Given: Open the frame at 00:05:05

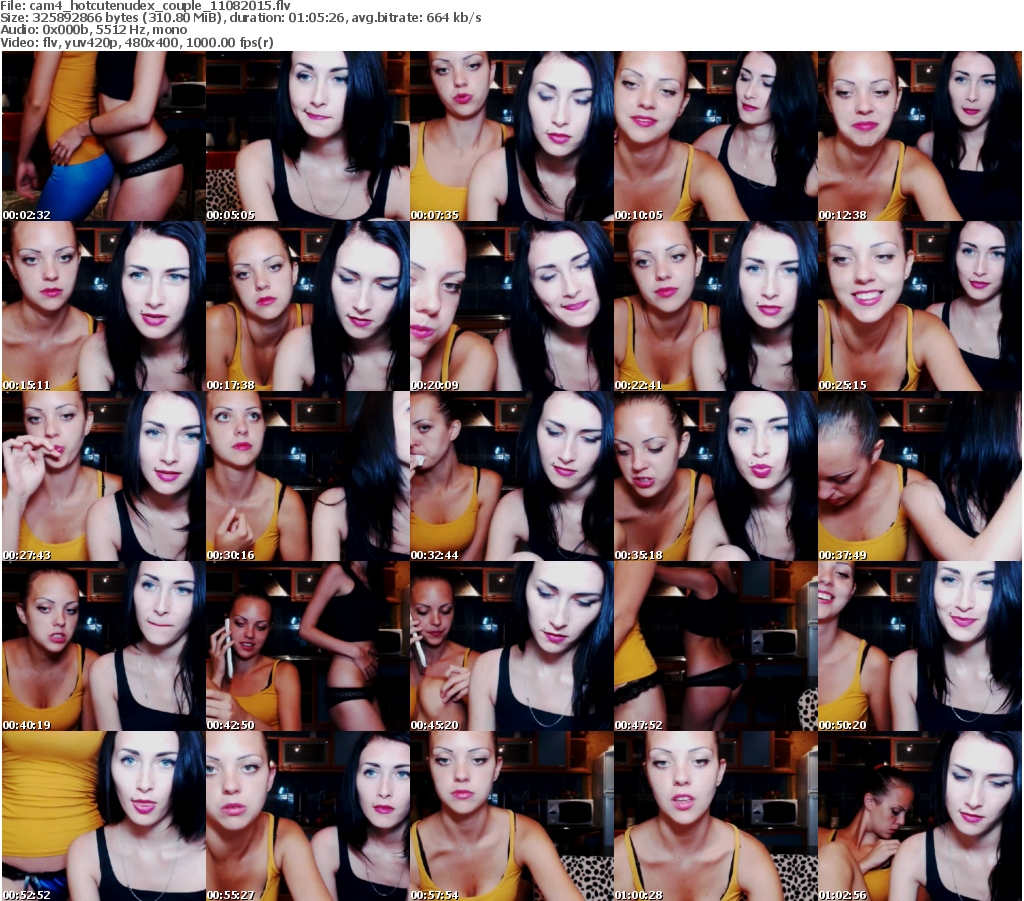Looking at the screenshot, I should (x=308, y=136).
